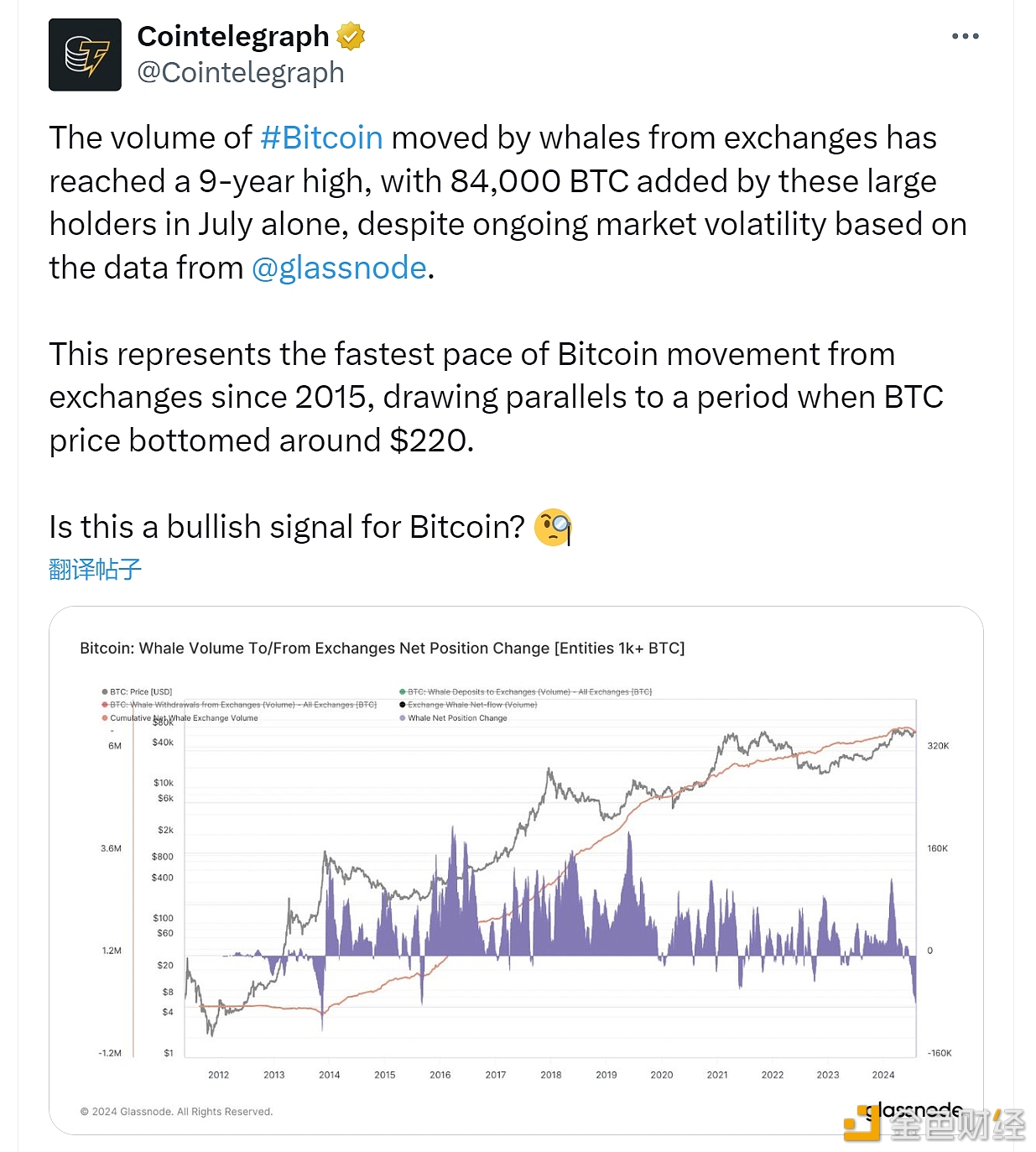Screen dimensions: 1036x1152
Task: Toggle Cumulative Net Whale Exchange Volume legend
Action: tap(180, 718)
